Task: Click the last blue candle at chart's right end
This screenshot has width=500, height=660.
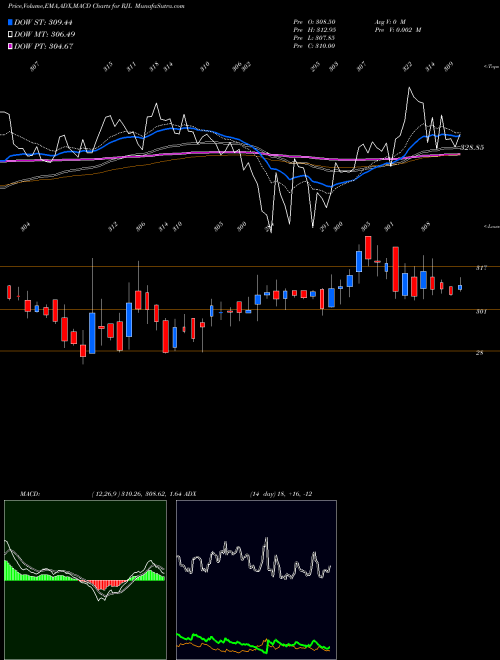Action: click(460, 287)
